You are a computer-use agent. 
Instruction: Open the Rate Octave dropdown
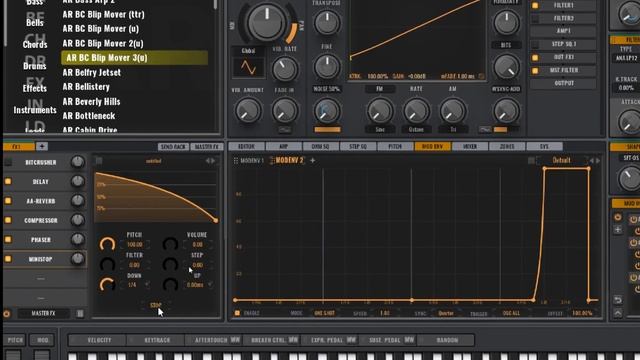[416, 129]
